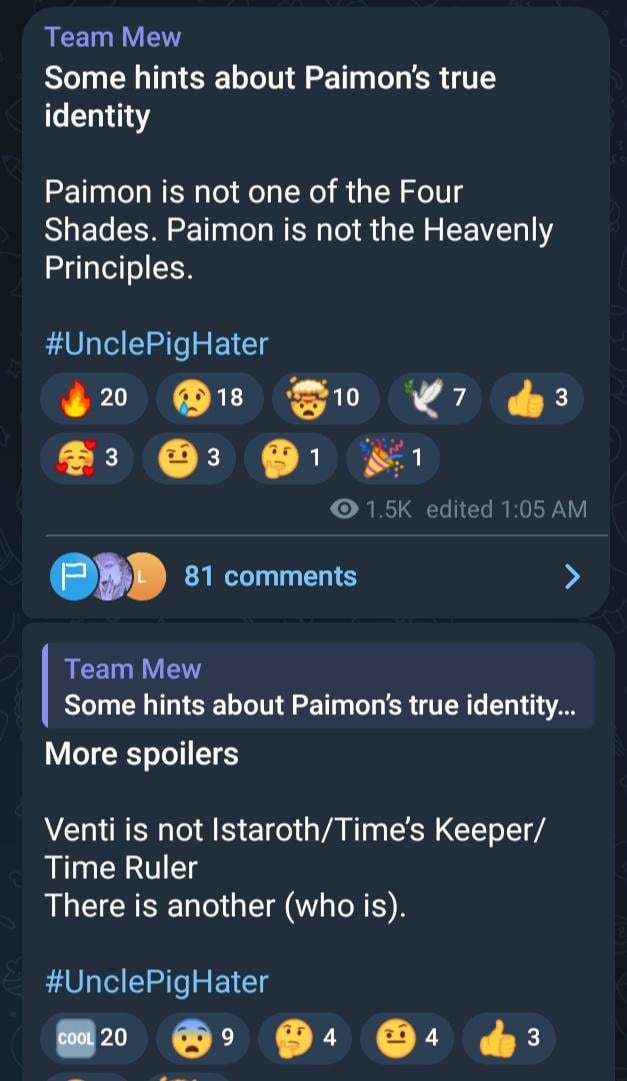
Task: Tap the COOL reaction with 20
Action: coord(92,1037)
